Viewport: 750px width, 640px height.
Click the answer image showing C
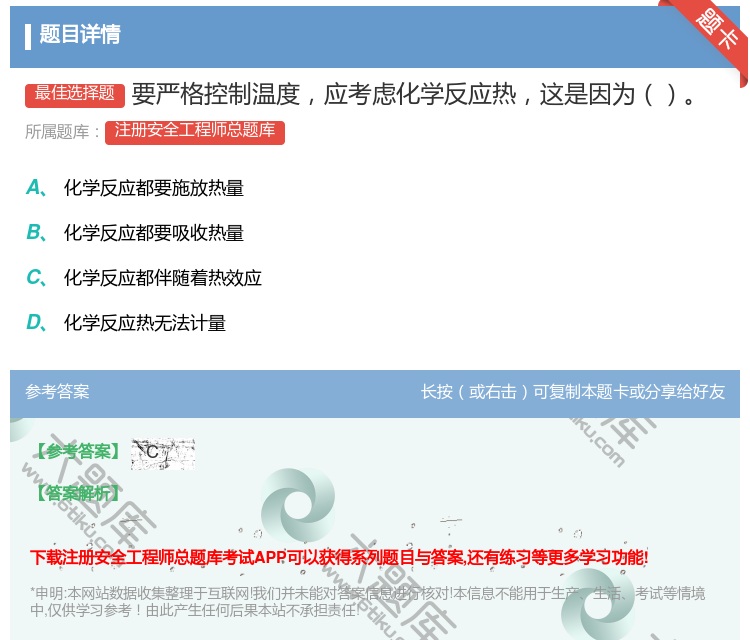click(x=163, y=453)
